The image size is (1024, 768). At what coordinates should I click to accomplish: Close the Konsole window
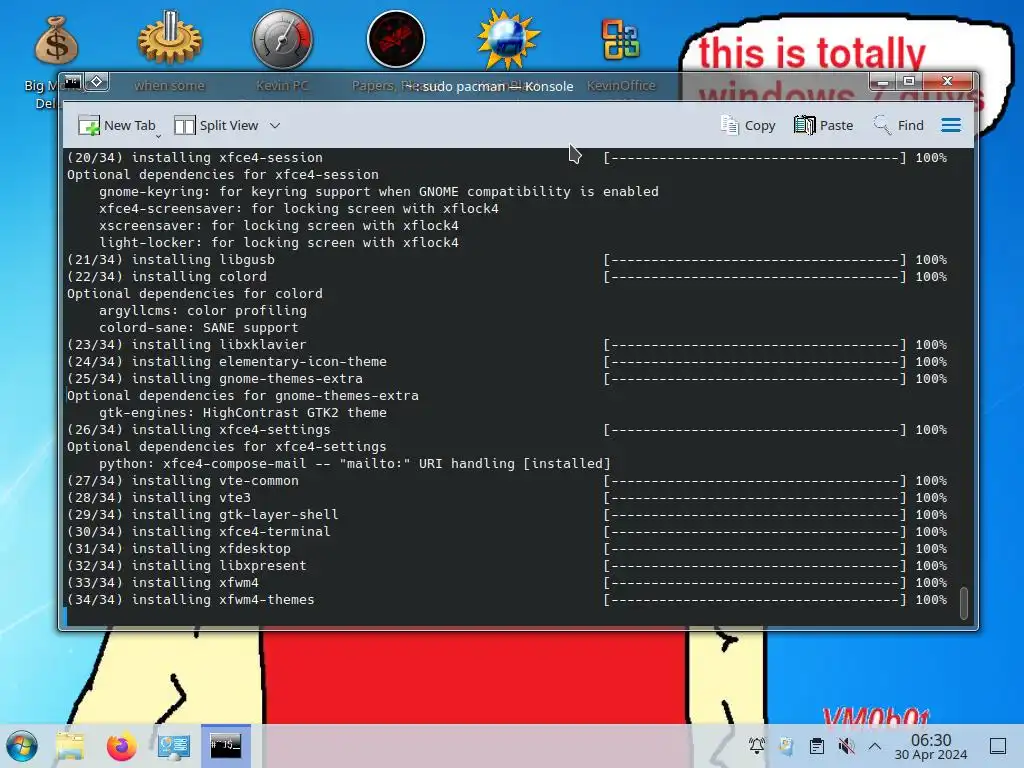[947, 82]
